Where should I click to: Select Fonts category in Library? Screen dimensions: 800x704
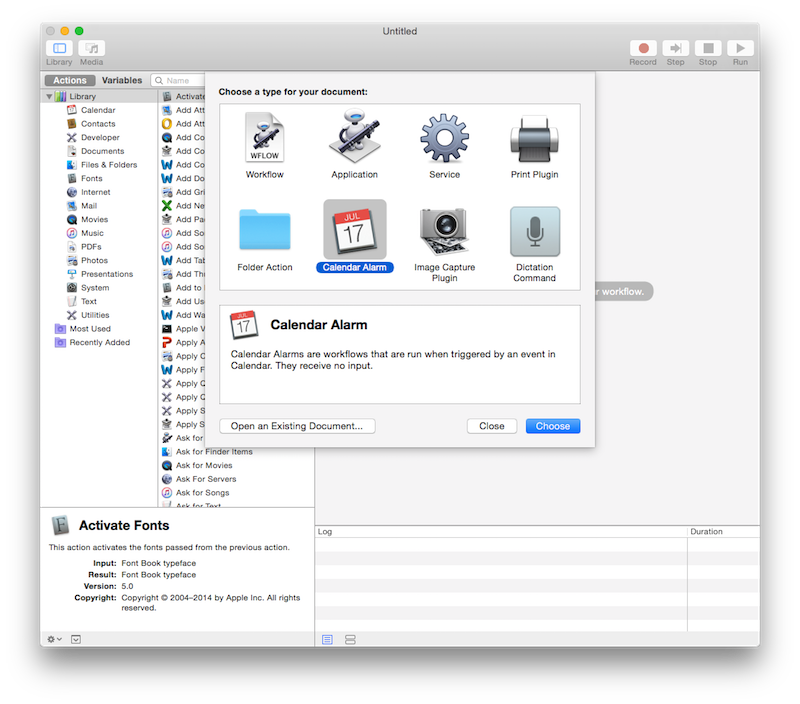point(91,179)
